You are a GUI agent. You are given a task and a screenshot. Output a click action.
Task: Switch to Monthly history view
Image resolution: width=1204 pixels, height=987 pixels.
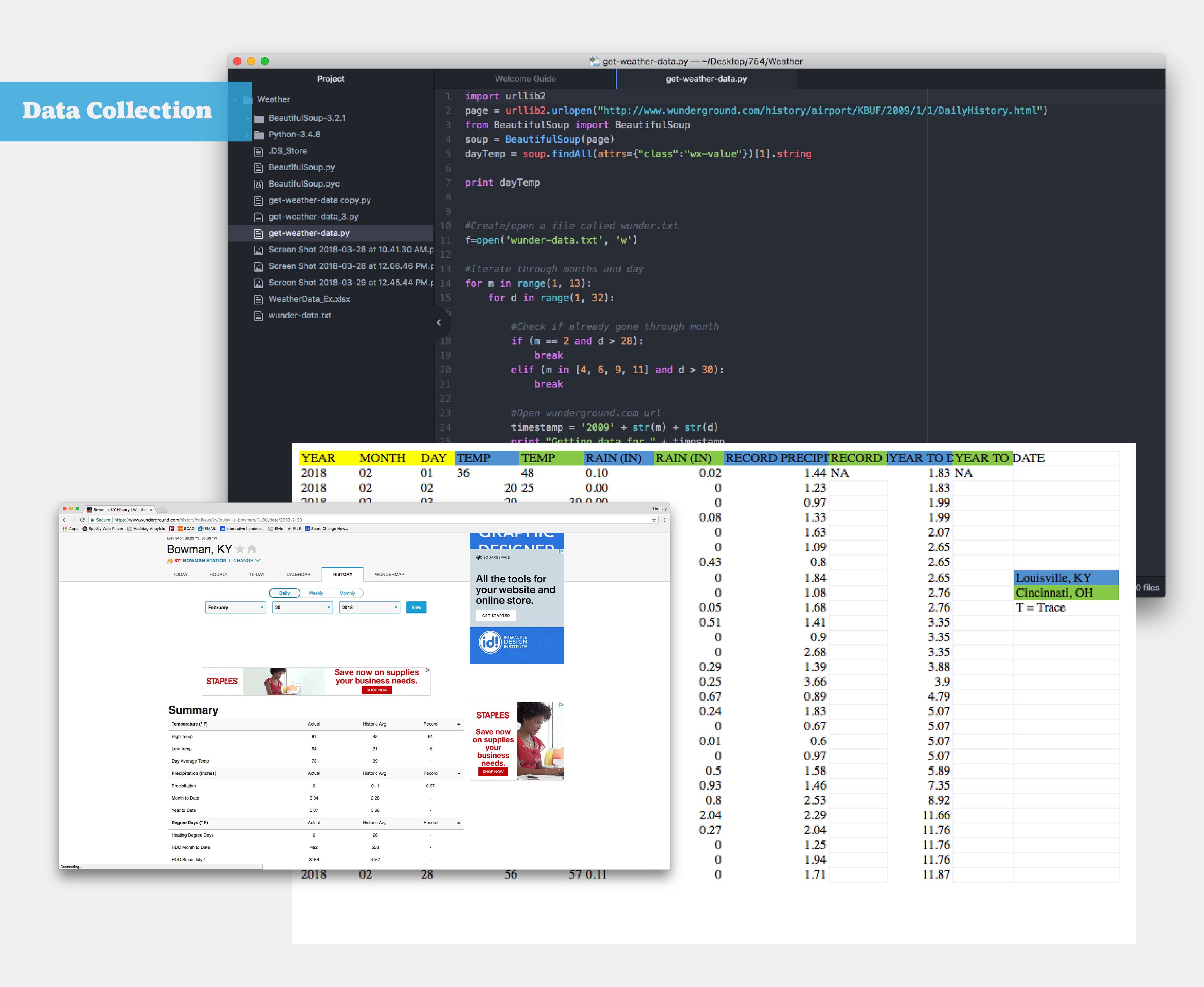click(347, 593)
